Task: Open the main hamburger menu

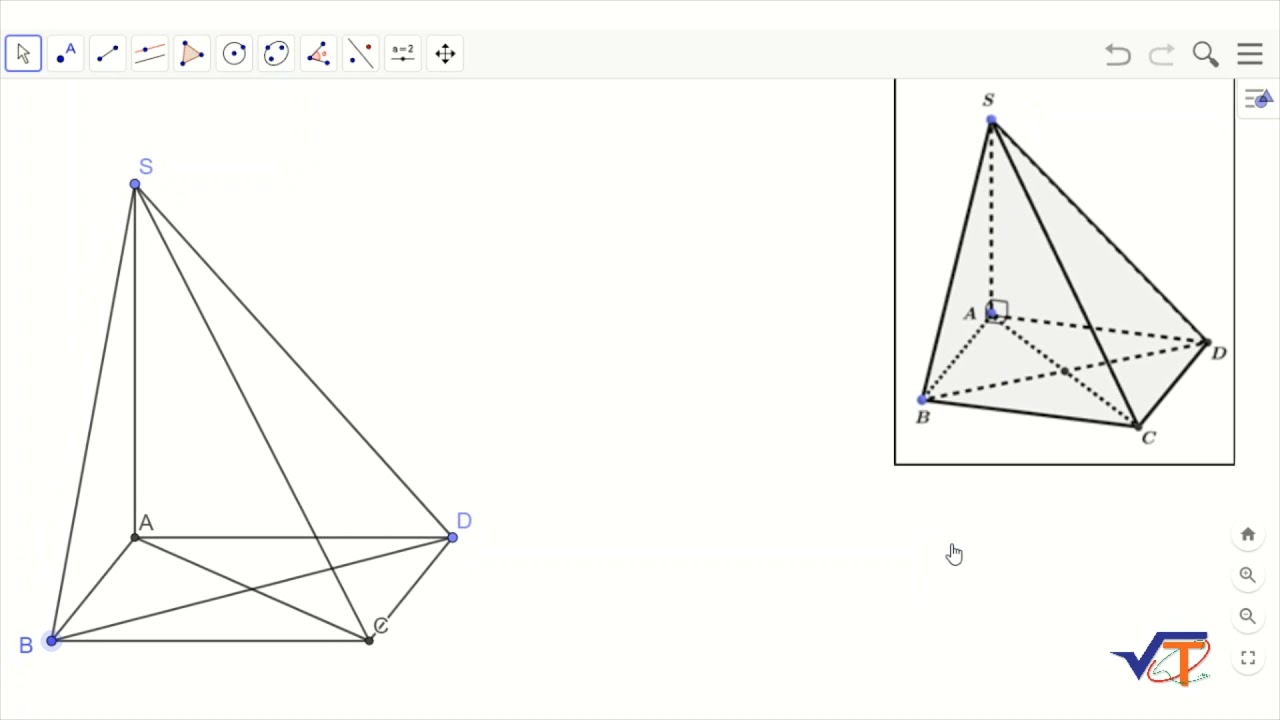Action: pyautogui.click(x=1250, y=54)
